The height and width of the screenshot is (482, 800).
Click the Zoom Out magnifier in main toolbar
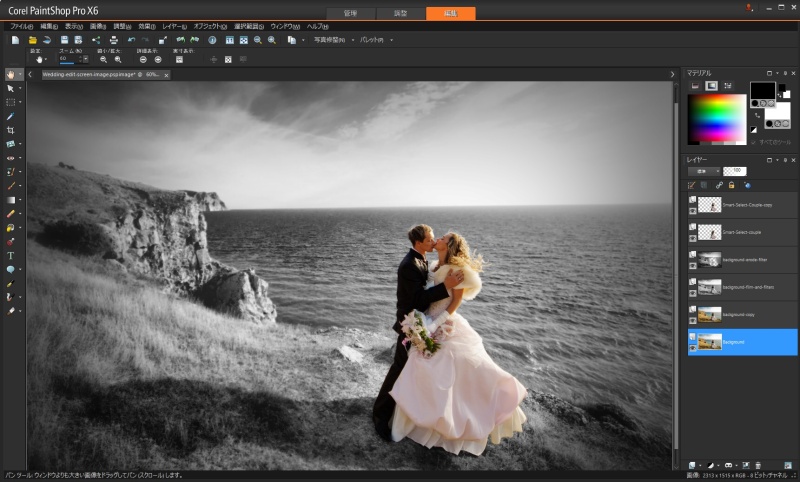(x=258, y=40)
